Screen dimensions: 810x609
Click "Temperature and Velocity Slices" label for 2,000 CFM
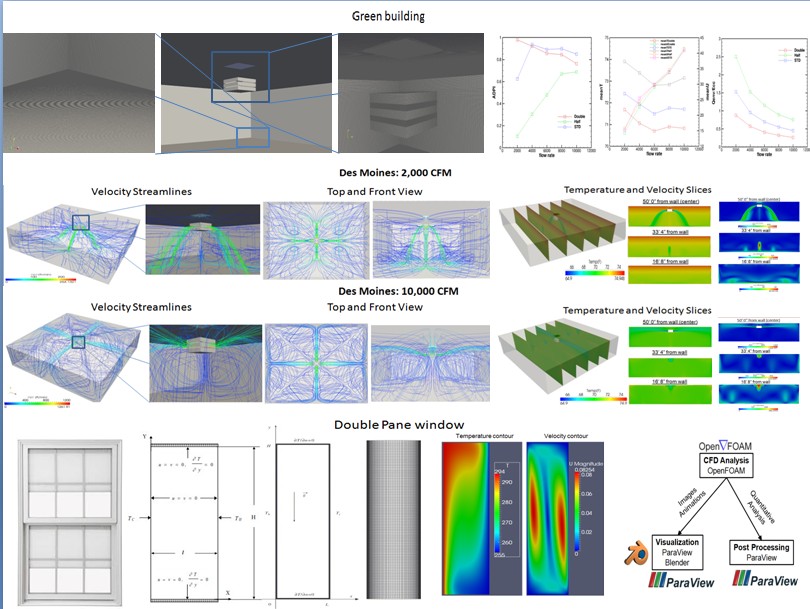click(x=637, y=190)
